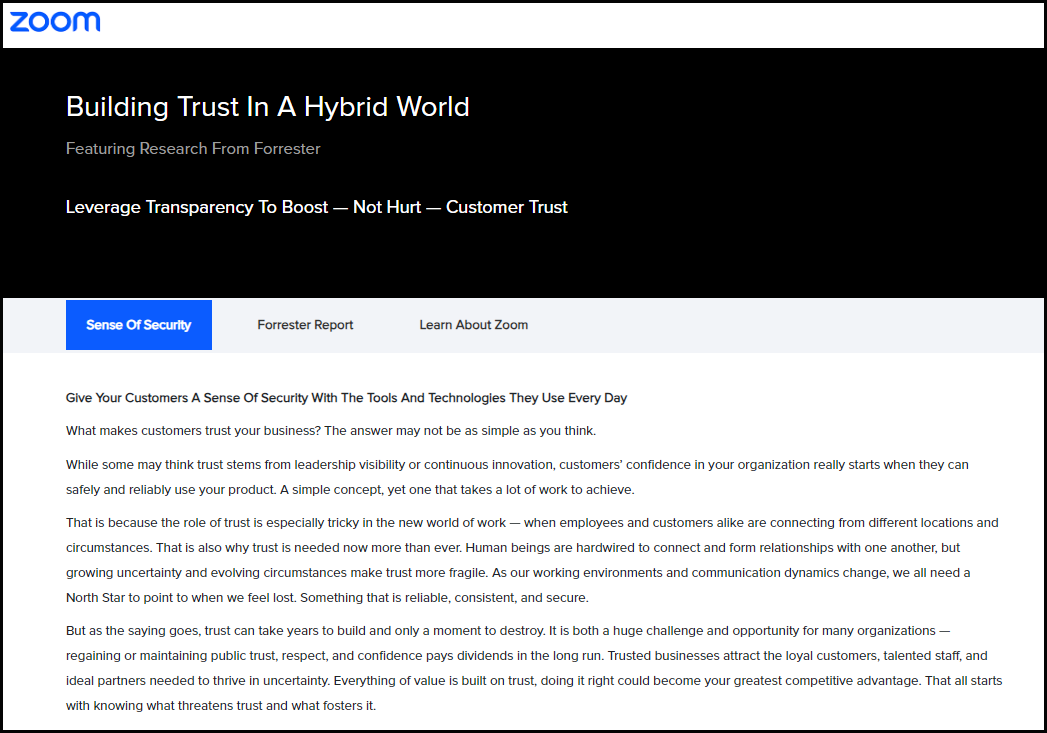Click the Building Trust In A Hybrid World title
1047x733 pixels.
click(x=267, y=107)
